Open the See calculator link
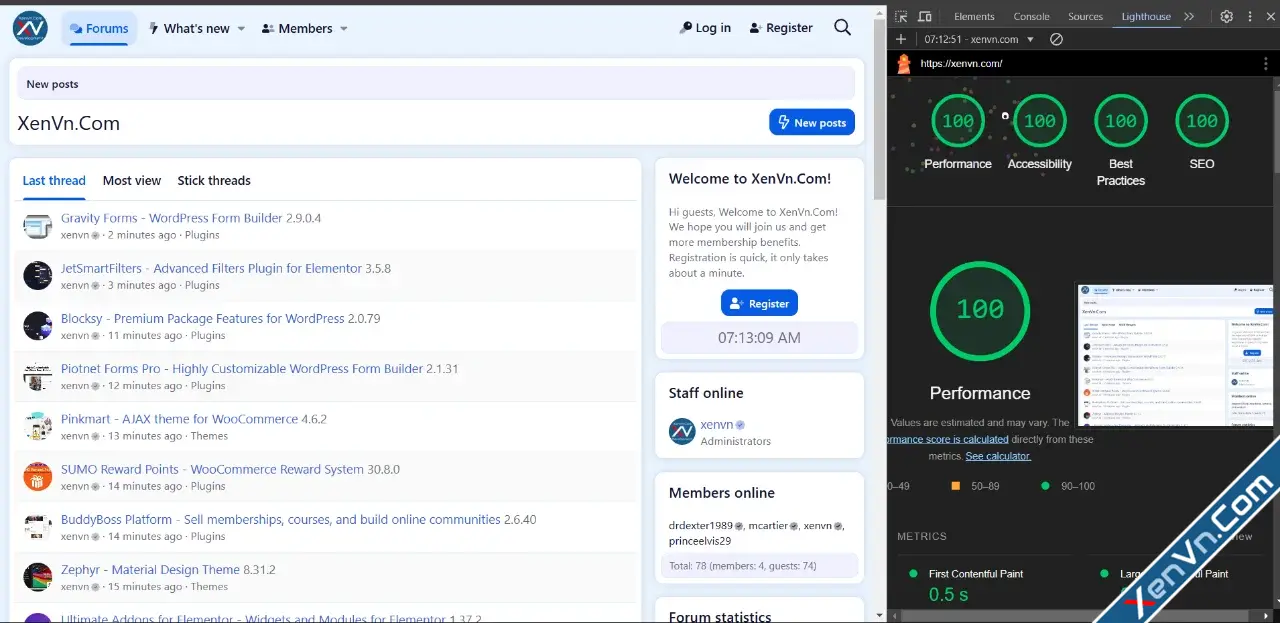Viewport: 1280px width, 623px height. coord(998,456)
